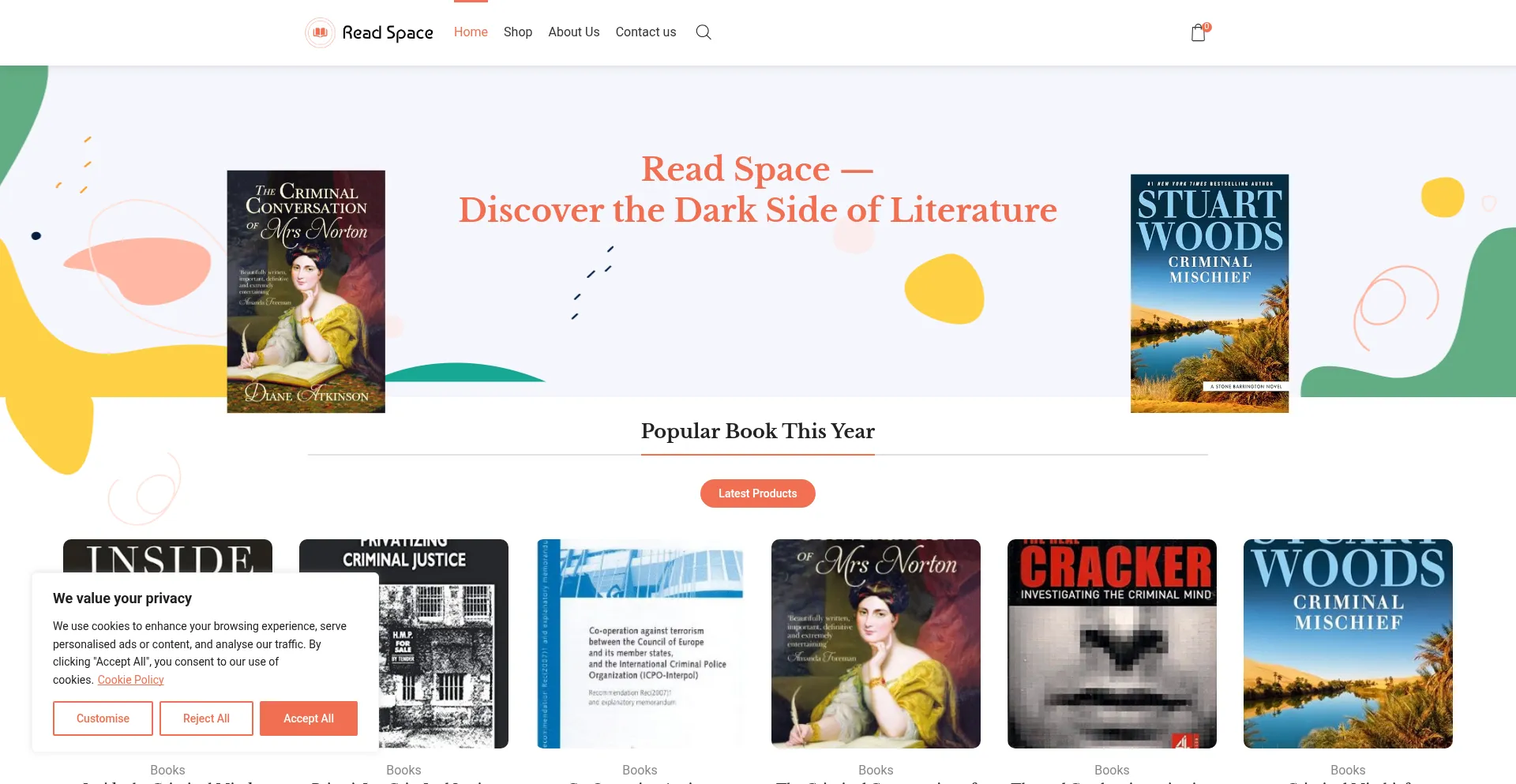The image size is (1516, 784).
Task: Click the Read Space site title text
Action: (x=388, y=32)
